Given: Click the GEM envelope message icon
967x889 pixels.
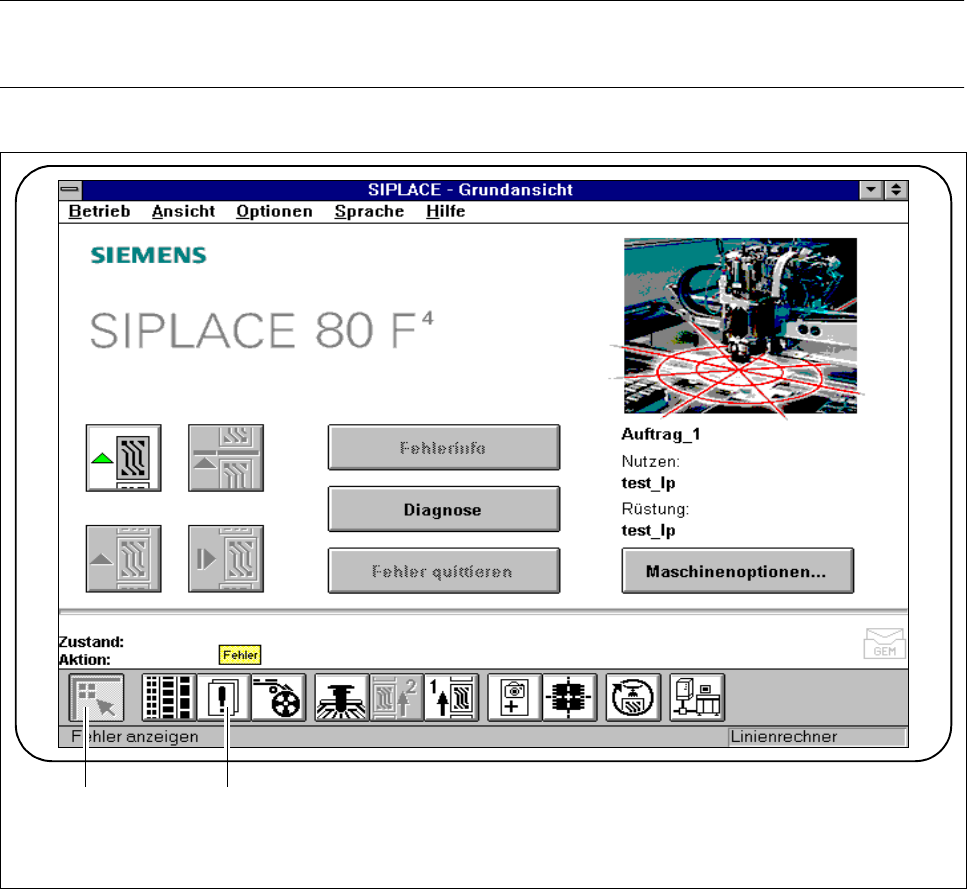Looking at the screenshot, I should [884, 644].
